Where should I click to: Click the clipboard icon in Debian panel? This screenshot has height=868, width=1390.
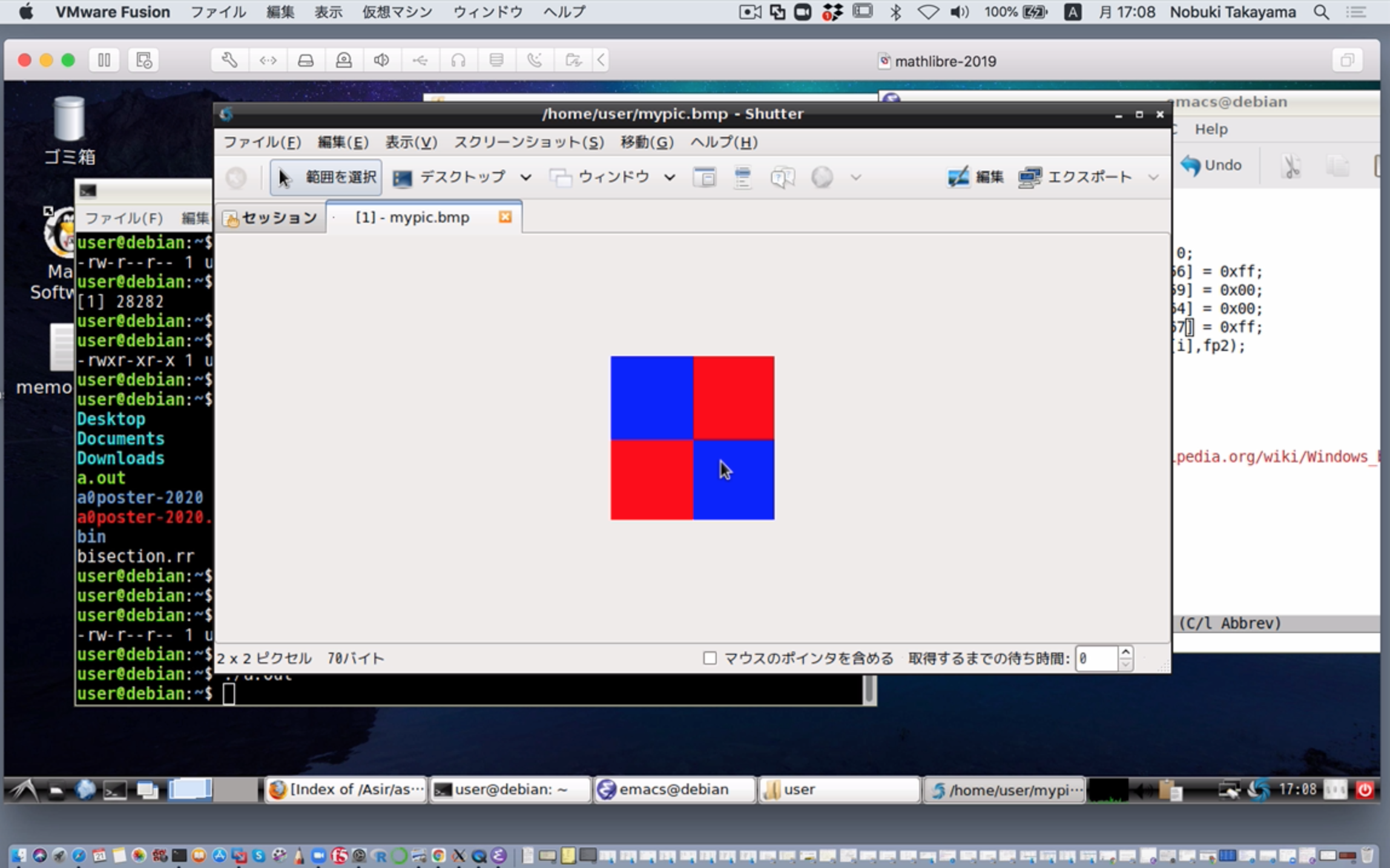pyautogui.click(x=1170, y=789)
